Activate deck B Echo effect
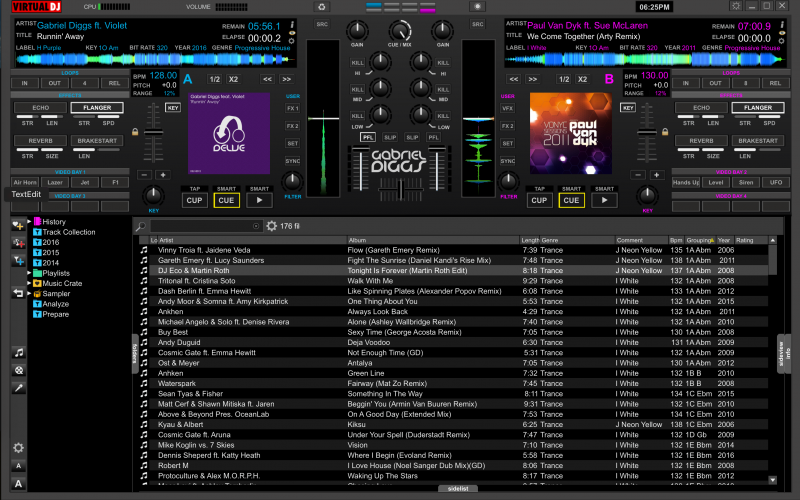The image size is (800, 500). 702,108
